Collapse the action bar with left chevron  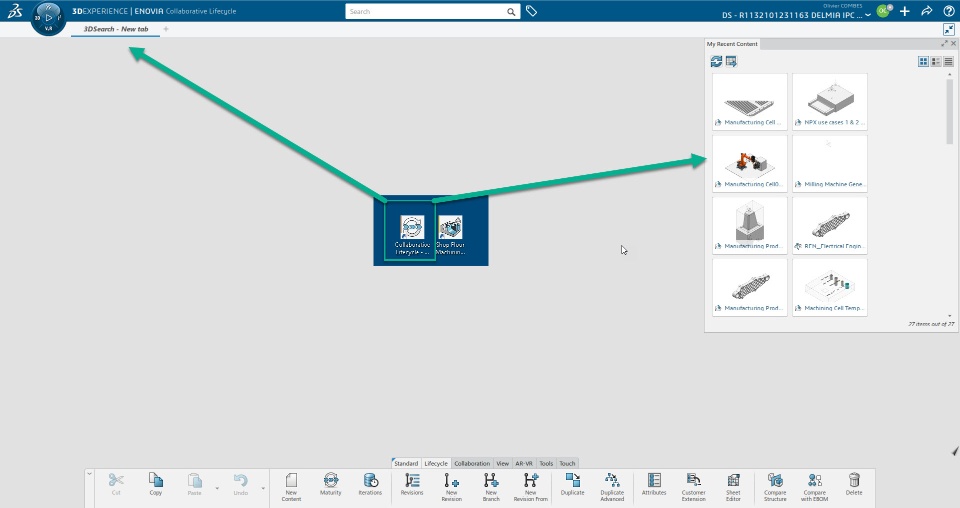pyautogui.click(x=89, y=474)
